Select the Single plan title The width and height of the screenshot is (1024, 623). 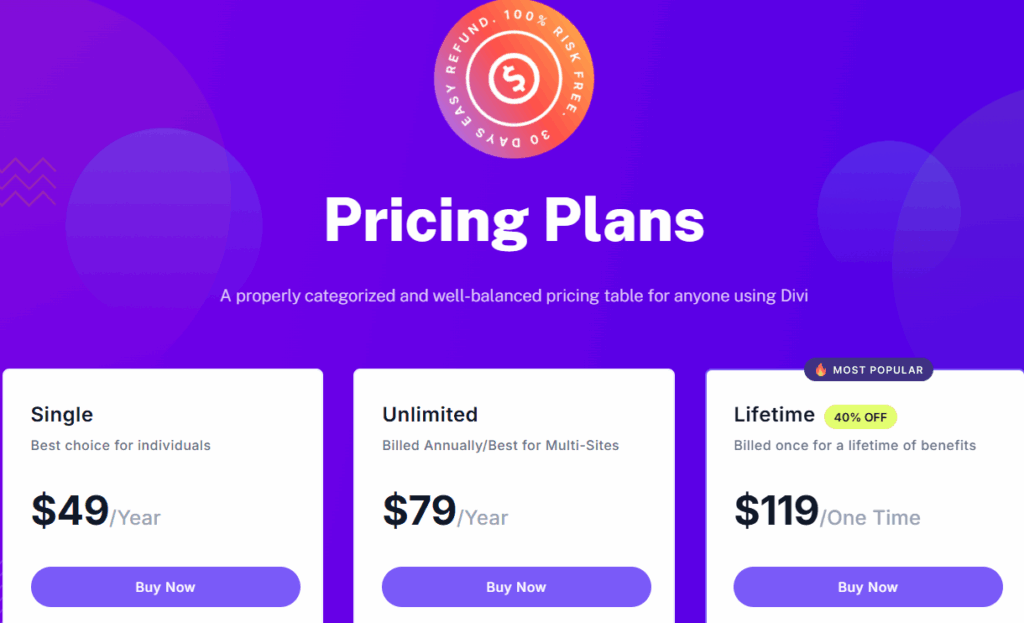pos(62,414)
